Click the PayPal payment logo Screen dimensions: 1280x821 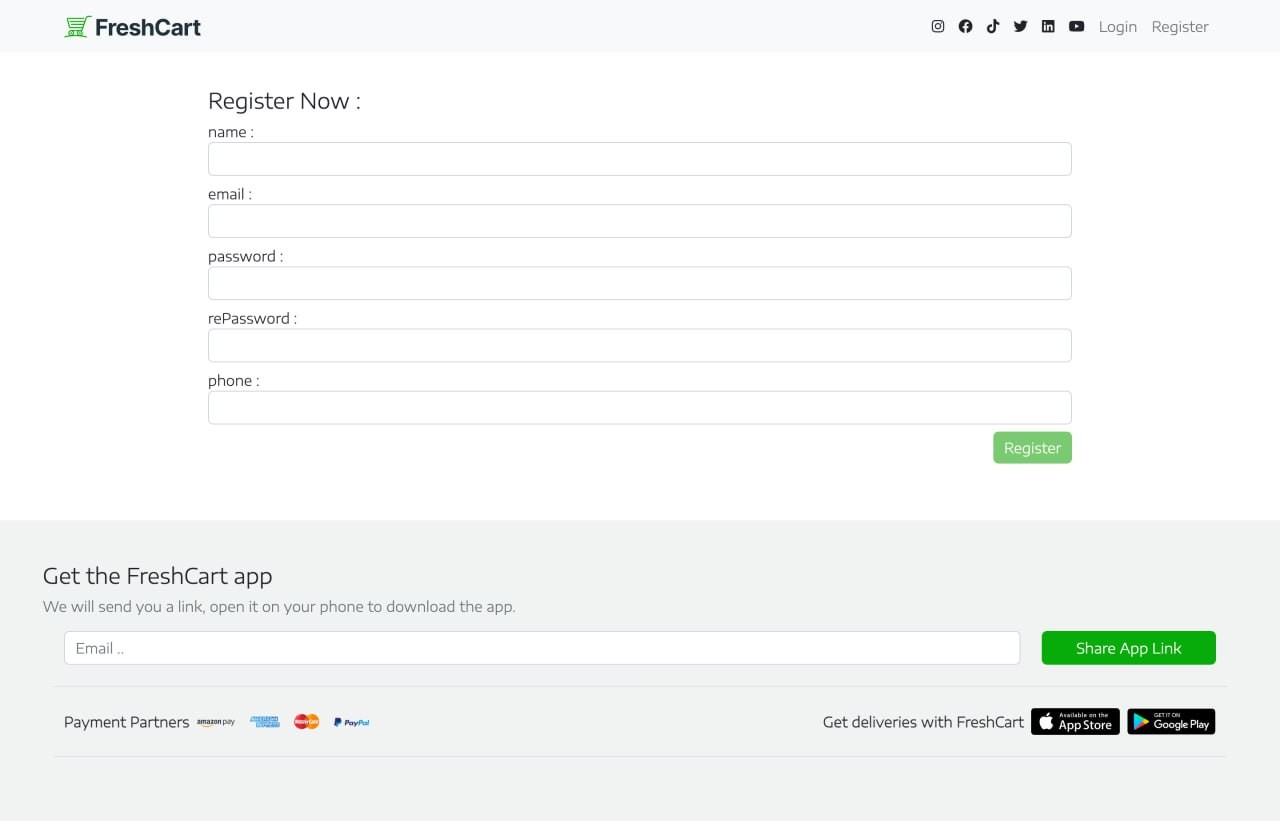tap(352, 722)
